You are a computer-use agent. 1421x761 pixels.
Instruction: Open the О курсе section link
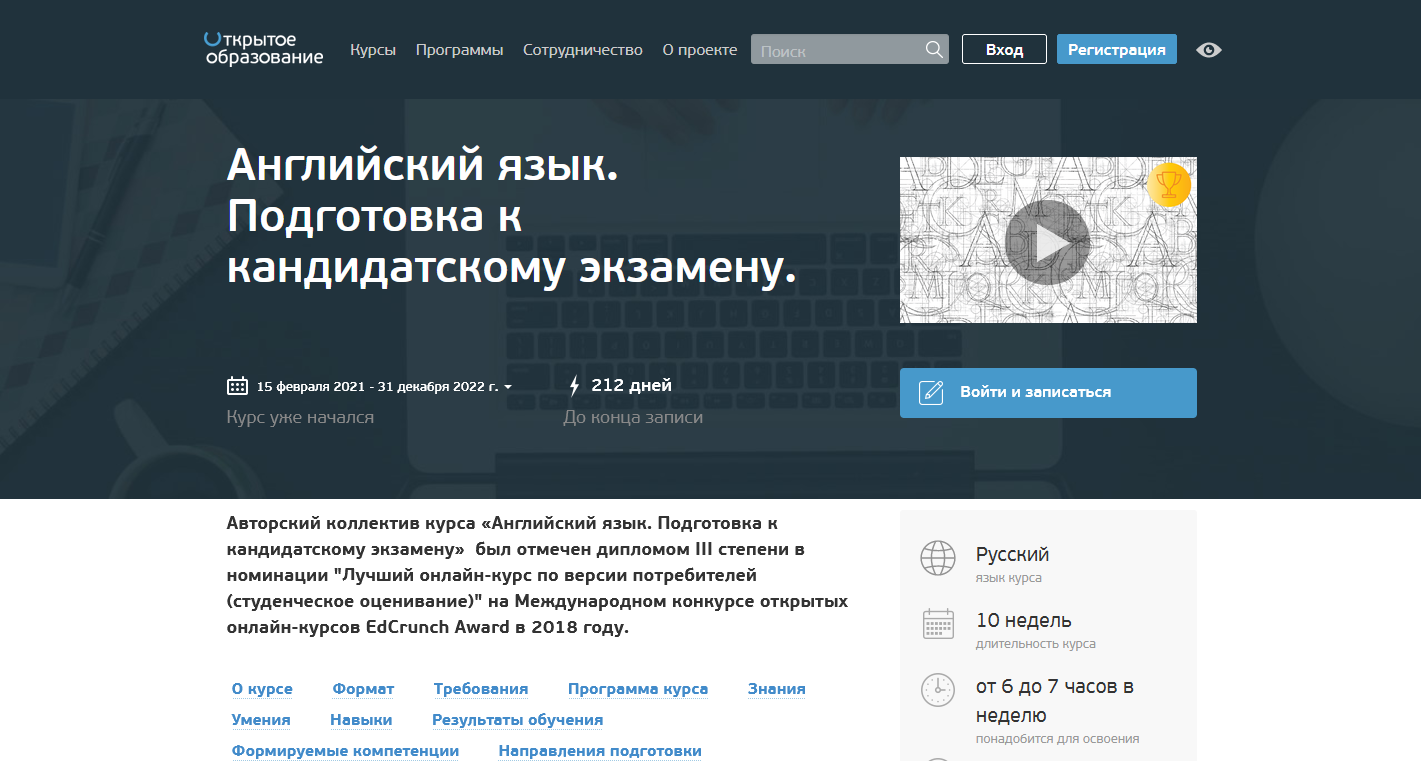point(259,688)
